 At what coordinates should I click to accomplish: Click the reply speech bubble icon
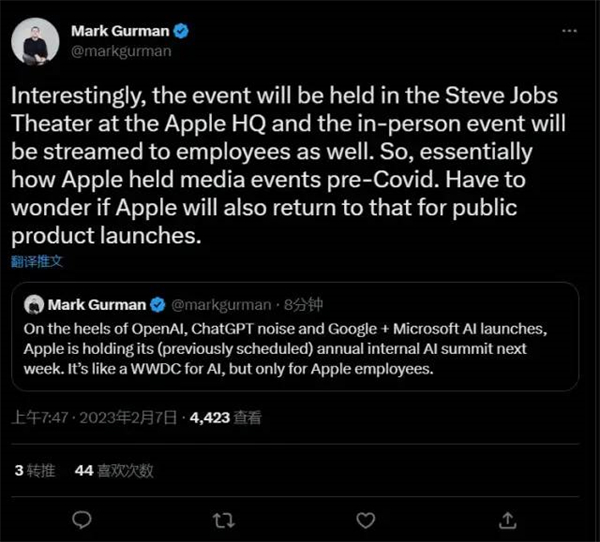pyautogui.click(x=82, y=520)
